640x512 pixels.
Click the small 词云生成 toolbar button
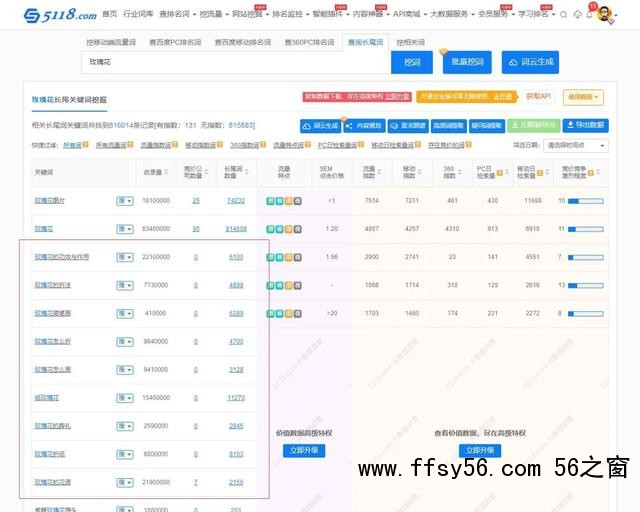point(321,126)
